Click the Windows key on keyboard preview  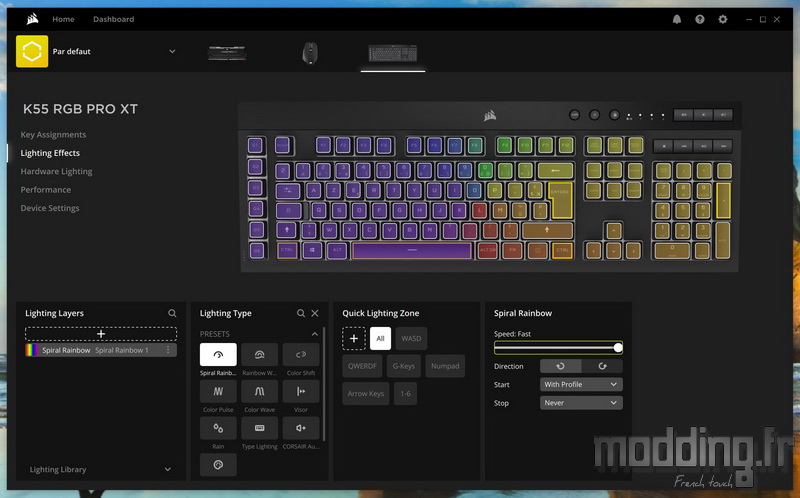312,250
